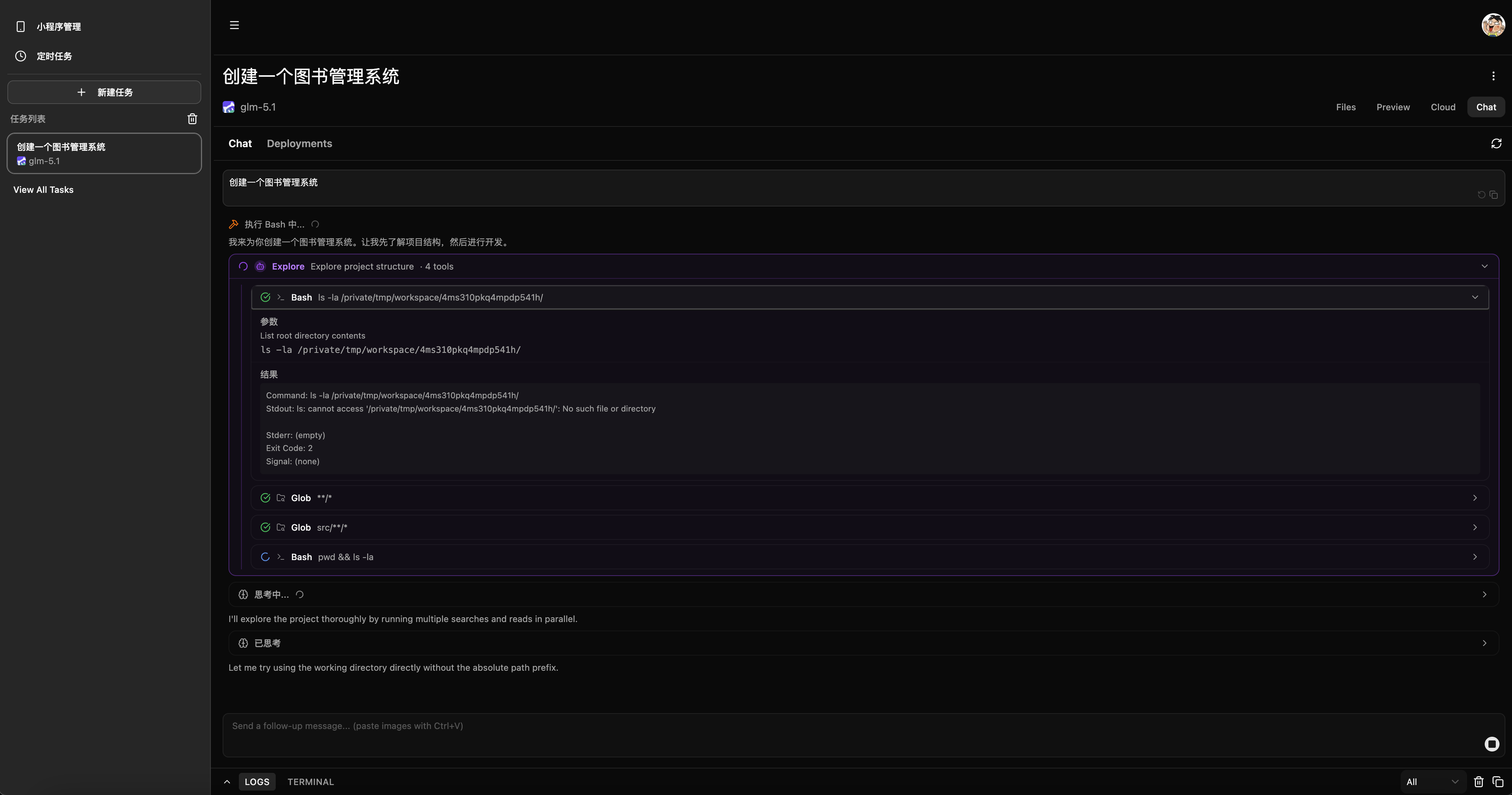Select the TERMINAL tab
The height and width of the screenshot is (795, 1512).
[x=310, y=782]
